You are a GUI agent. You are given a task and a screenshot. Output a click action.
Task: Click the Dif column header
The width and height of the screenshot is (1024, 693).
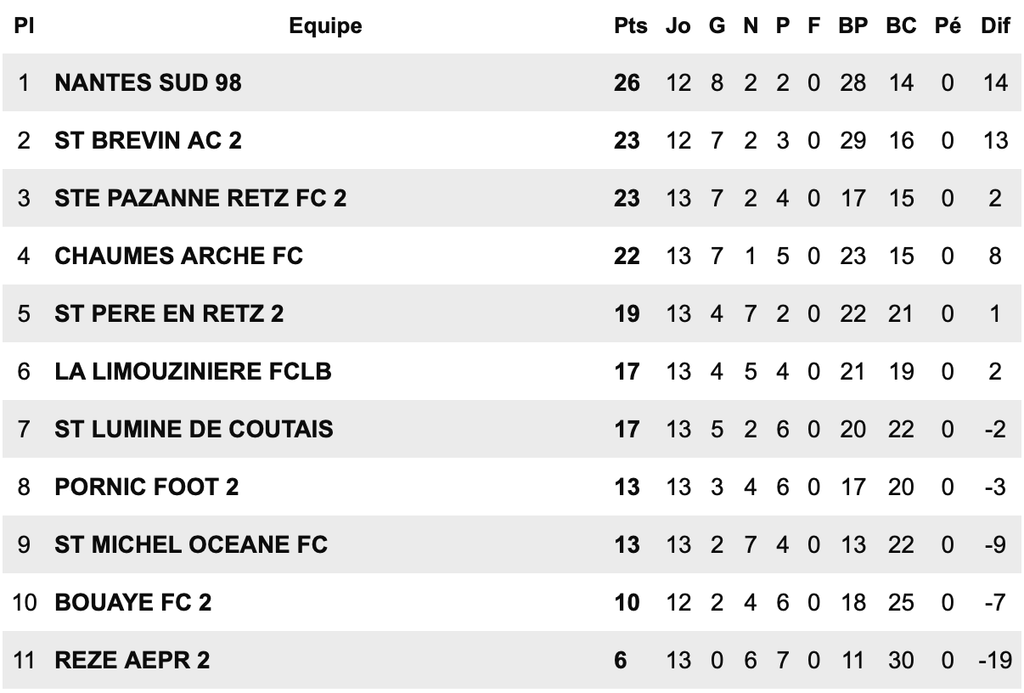tap(995, 25)
